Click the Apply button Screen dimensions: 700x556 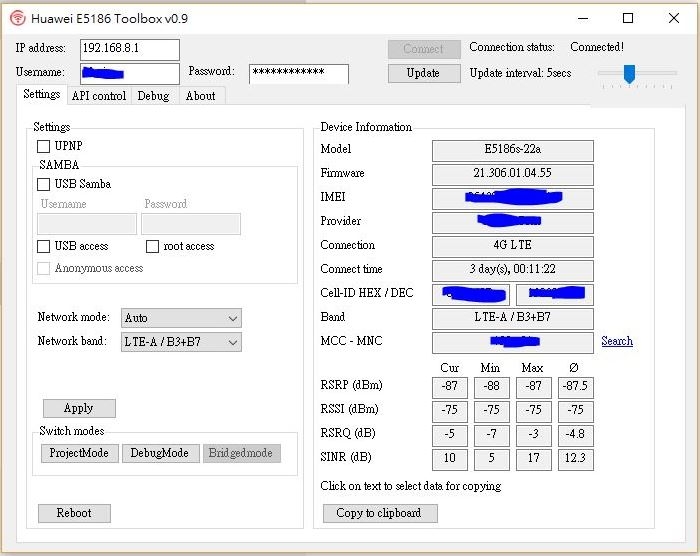point(79,408)
